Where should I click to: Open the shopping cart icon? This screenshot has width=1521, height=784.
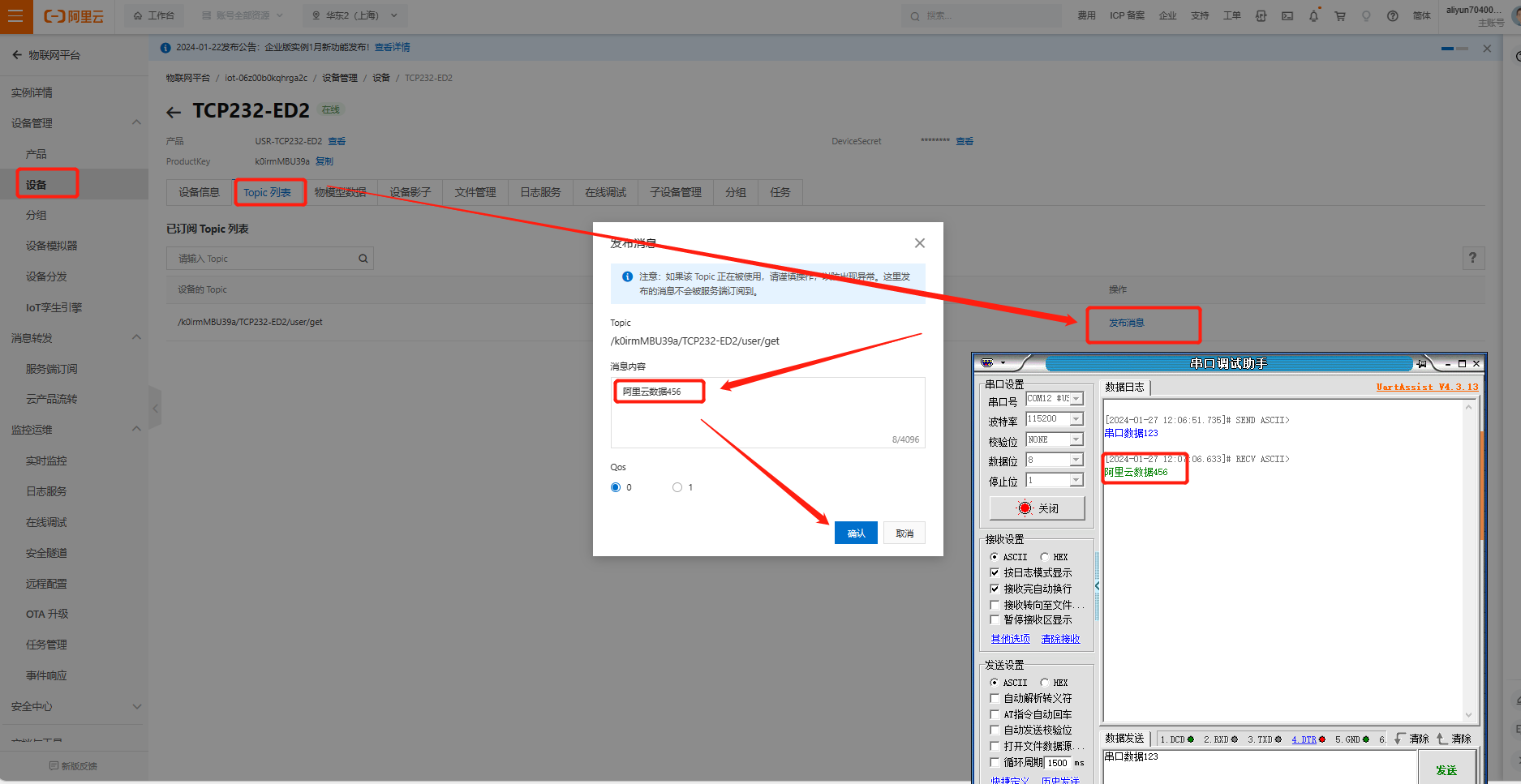[x=1340, y=16]
